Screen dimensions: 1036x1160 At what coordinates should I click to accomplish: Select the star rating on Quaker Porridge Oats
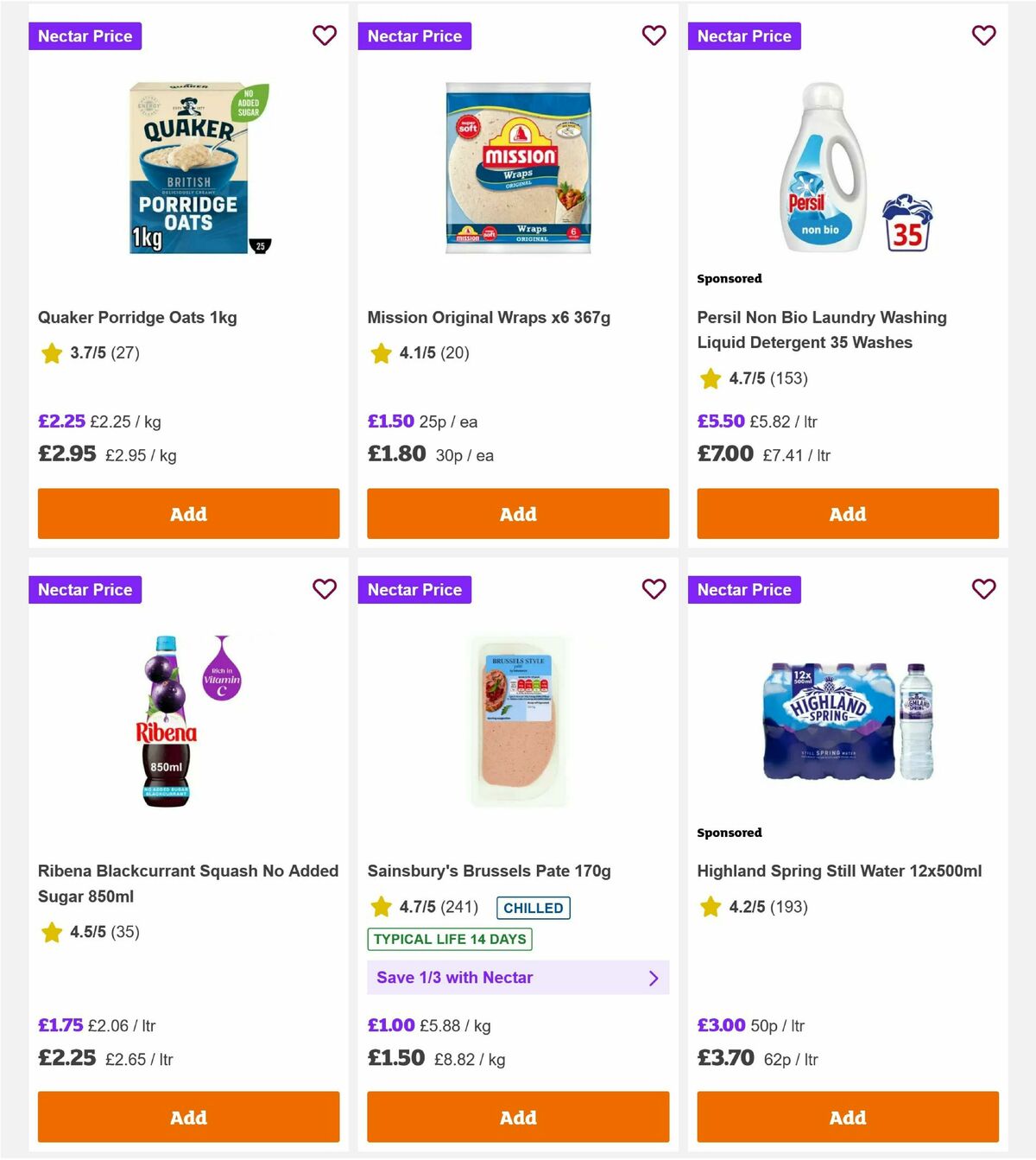[51, 353]
